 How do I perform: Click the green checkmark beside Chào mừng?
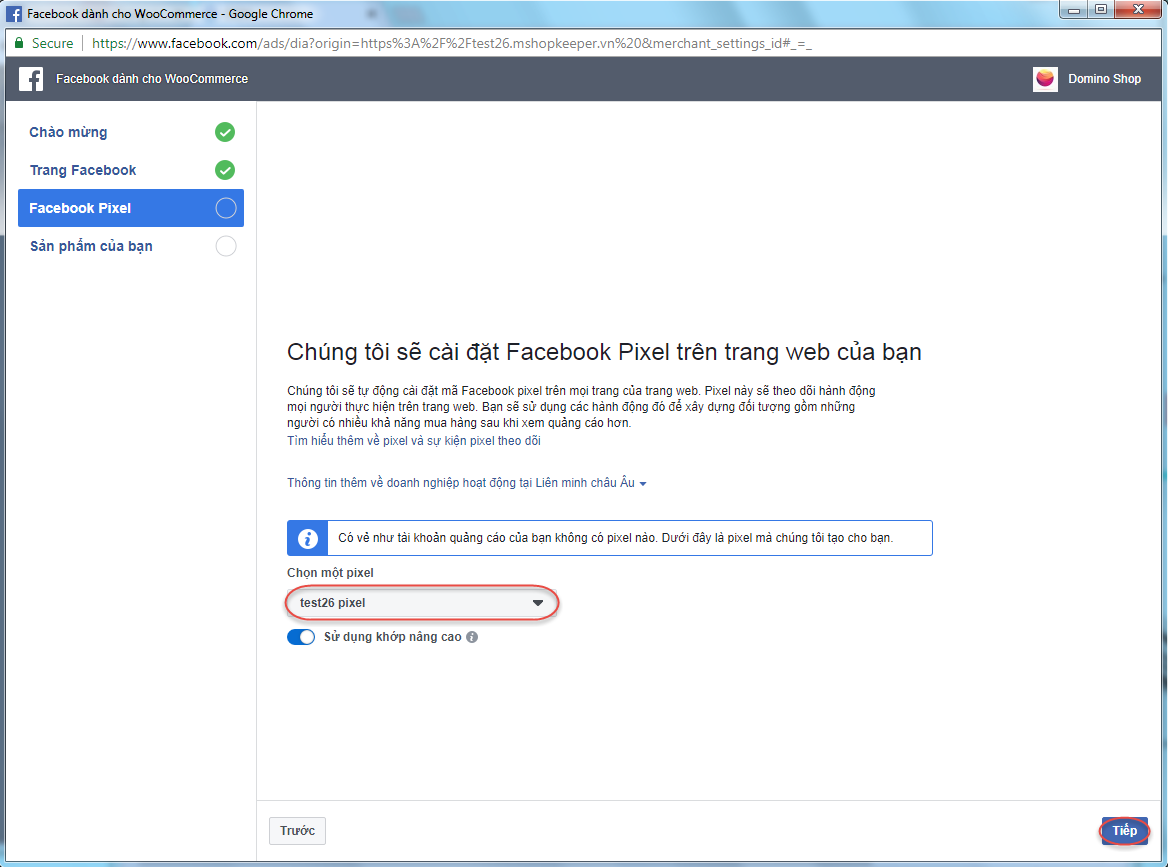point(225,132)
